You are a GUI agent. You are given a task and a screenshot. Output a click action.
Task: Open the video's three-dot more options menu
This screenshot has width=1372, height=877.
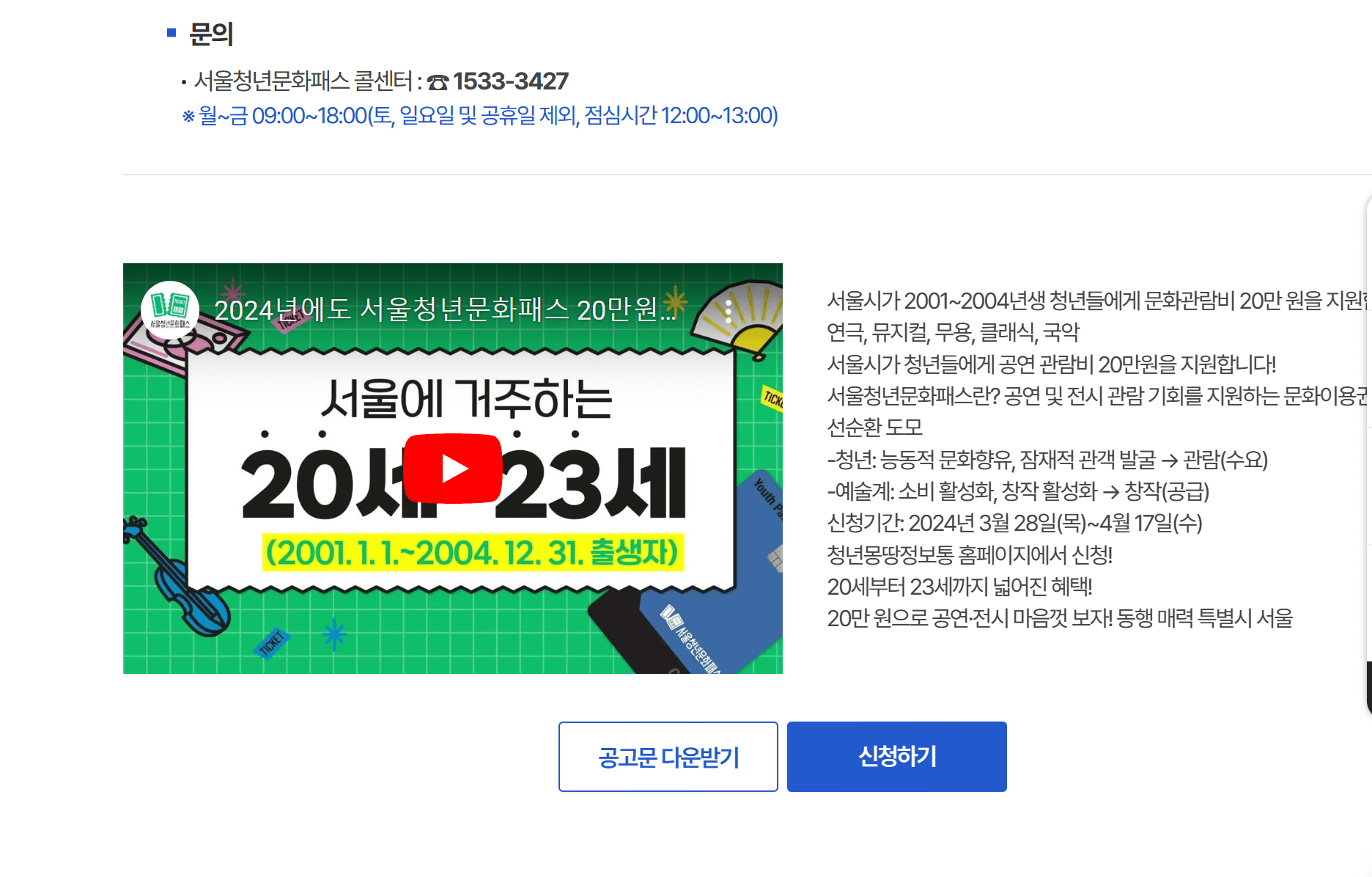pyautogui.click(x=728, y=312)
